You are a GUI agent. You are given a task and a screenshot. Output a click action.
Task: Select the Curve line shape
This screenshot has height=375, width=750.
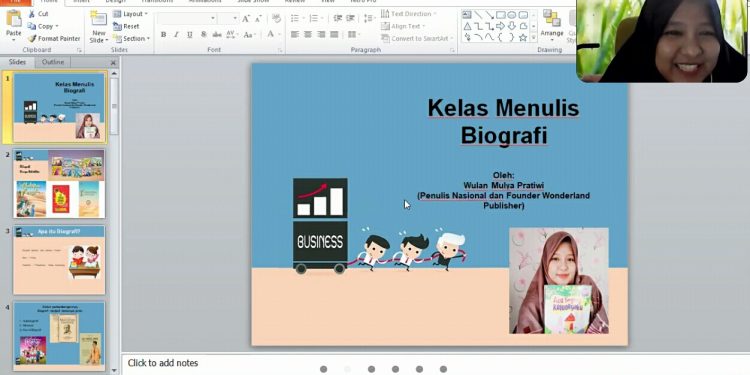pyautogui.click(x=489, y=37)
